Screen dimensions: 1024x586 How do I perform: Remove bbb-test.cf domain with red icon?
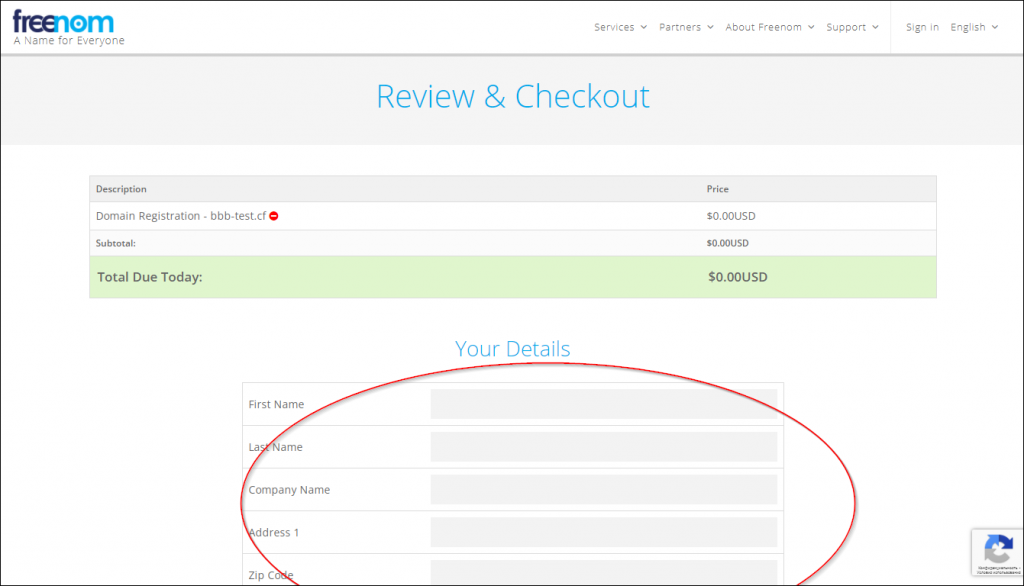(274, 216)
